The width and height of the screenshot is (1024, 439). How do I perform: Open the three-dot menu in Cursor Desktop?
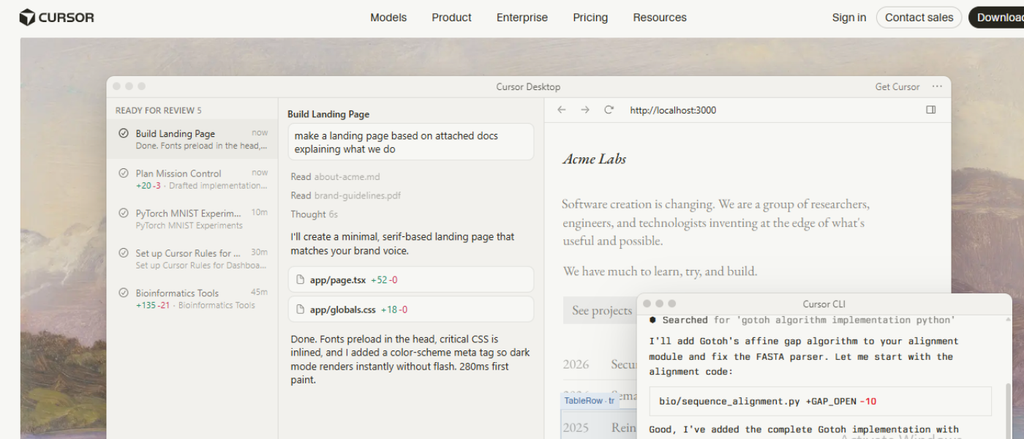point(937,87)
